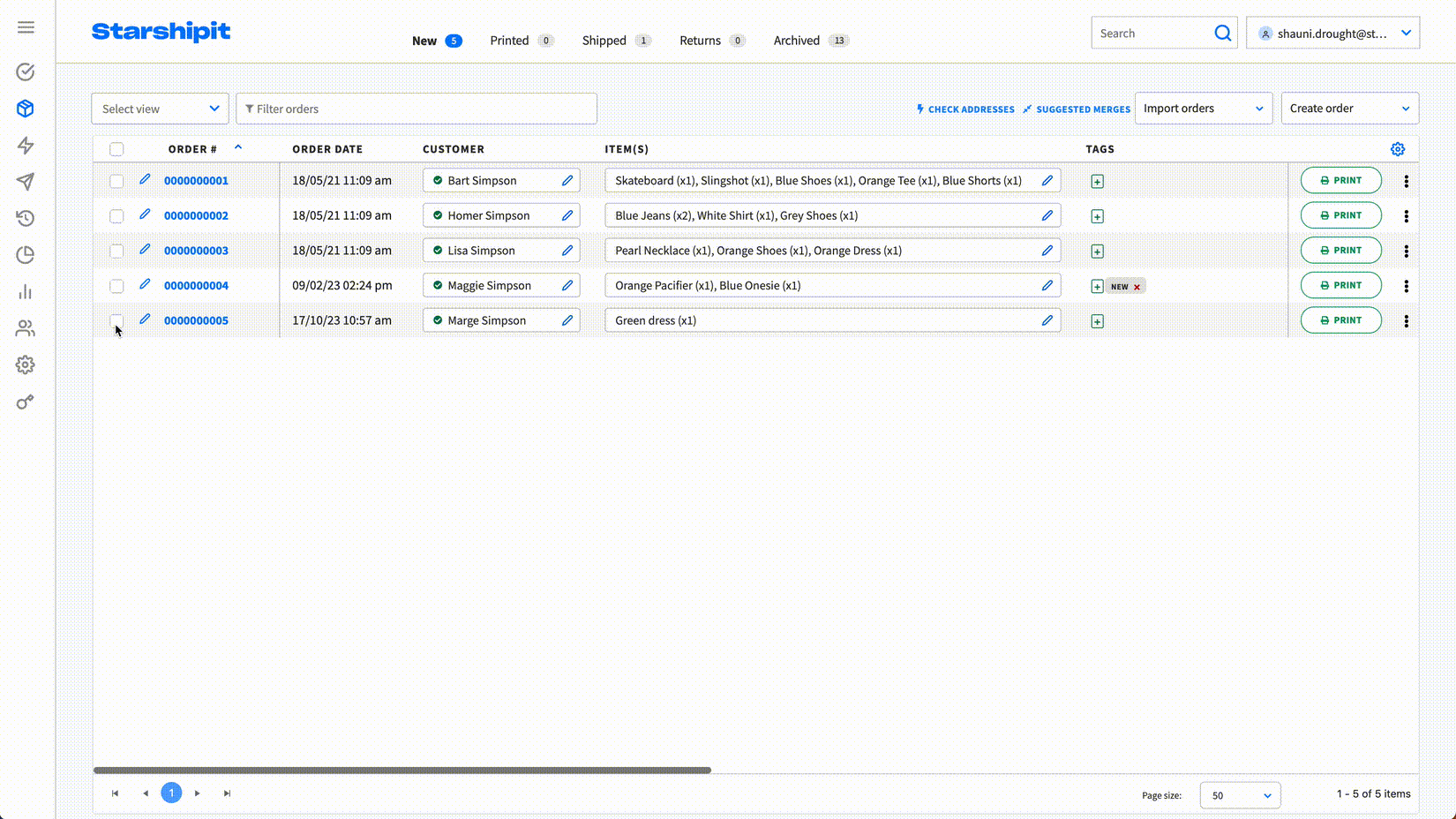Open more options for order 0000000005
Screen dimensions: 1456x819
click(x=1406, y=320)
